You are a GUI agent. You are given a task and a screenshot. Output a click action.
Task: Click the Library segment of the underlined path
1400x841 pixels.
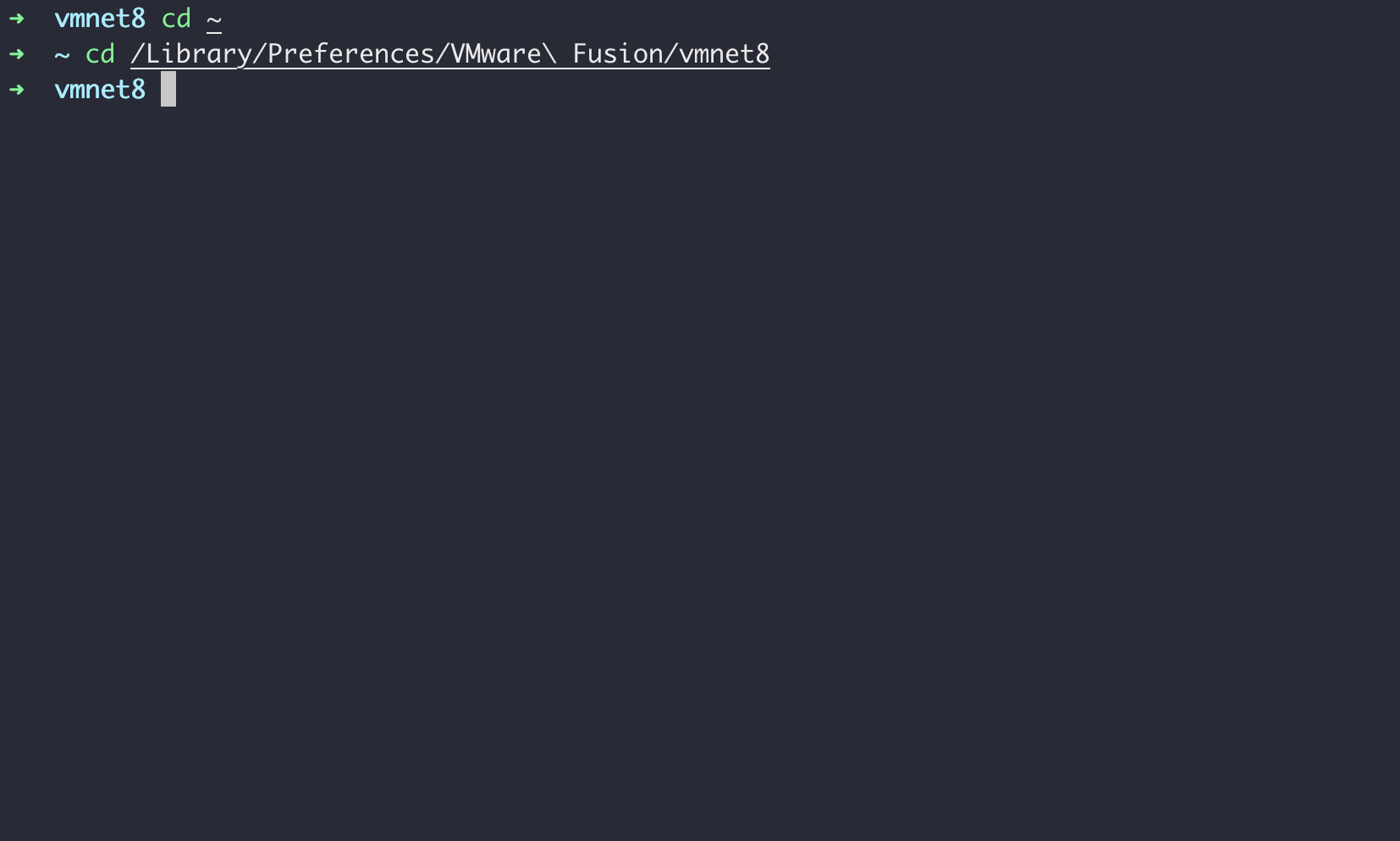tap(199, 54)
